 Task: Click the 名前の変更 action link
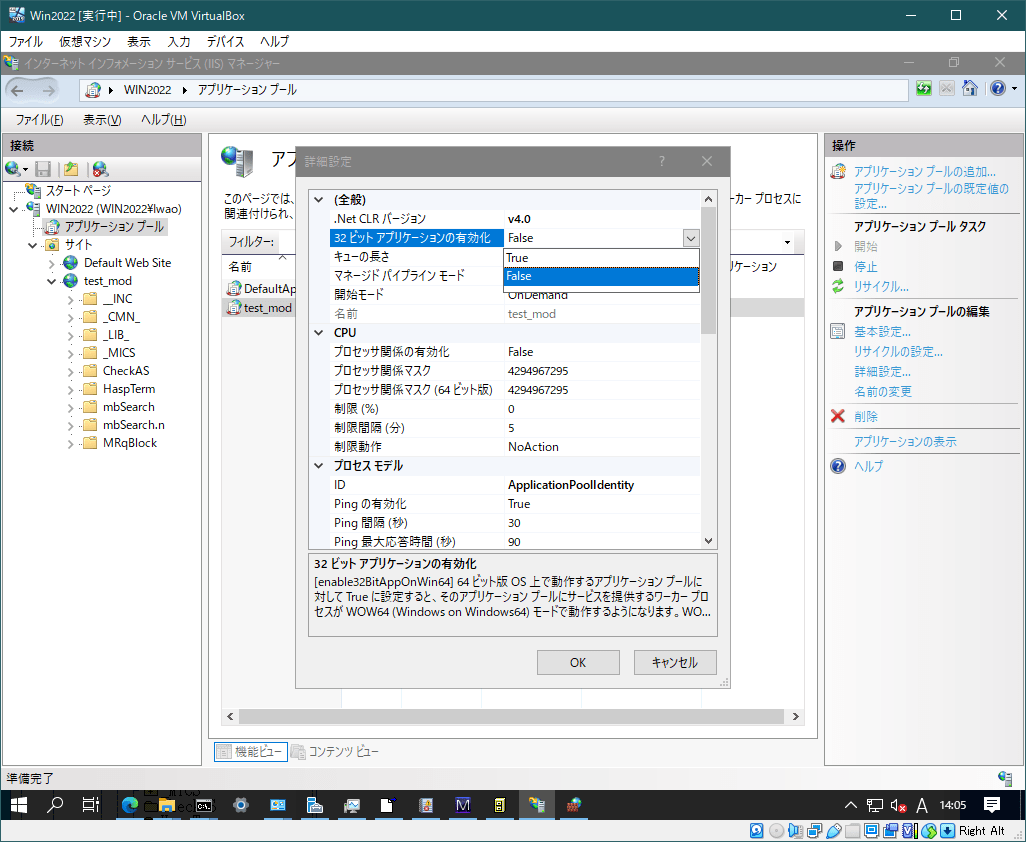[883, 391]
